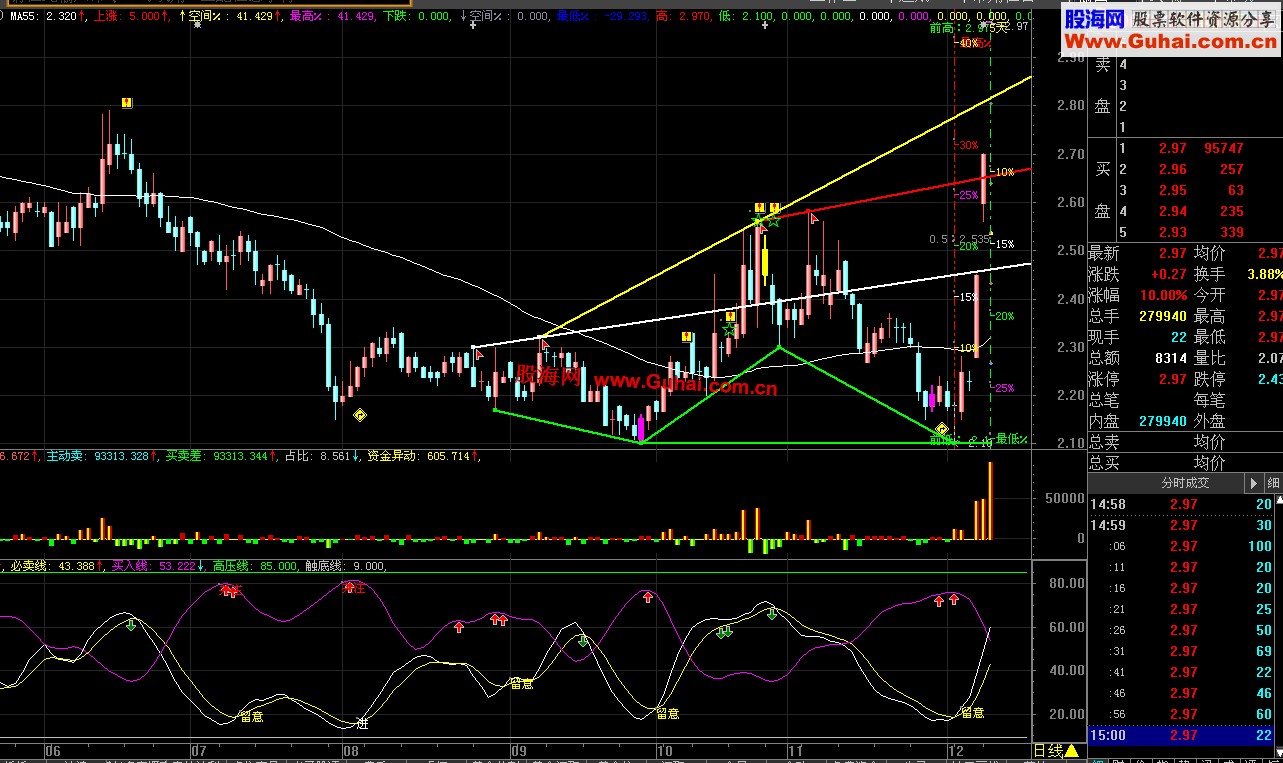
Task: Click the red 30% level label near the last candle
Action: pos(969,145)
